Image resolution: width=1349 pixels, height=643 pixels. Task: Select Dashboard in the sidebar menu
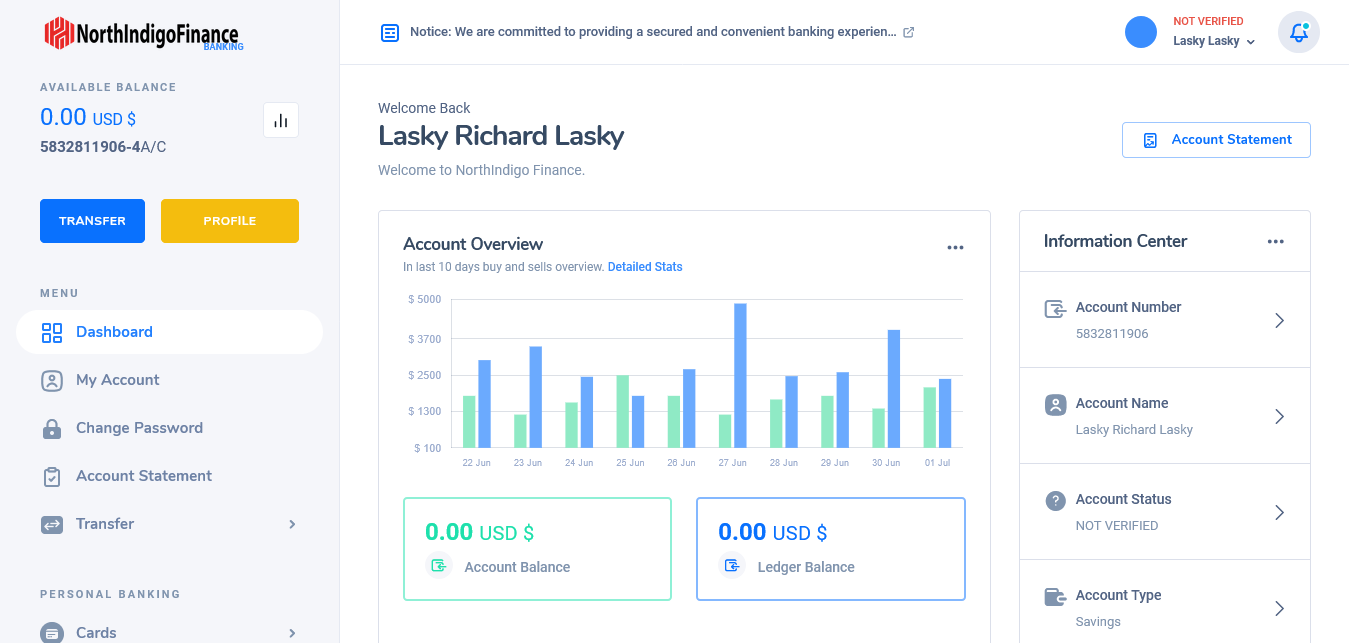(169, 332)
